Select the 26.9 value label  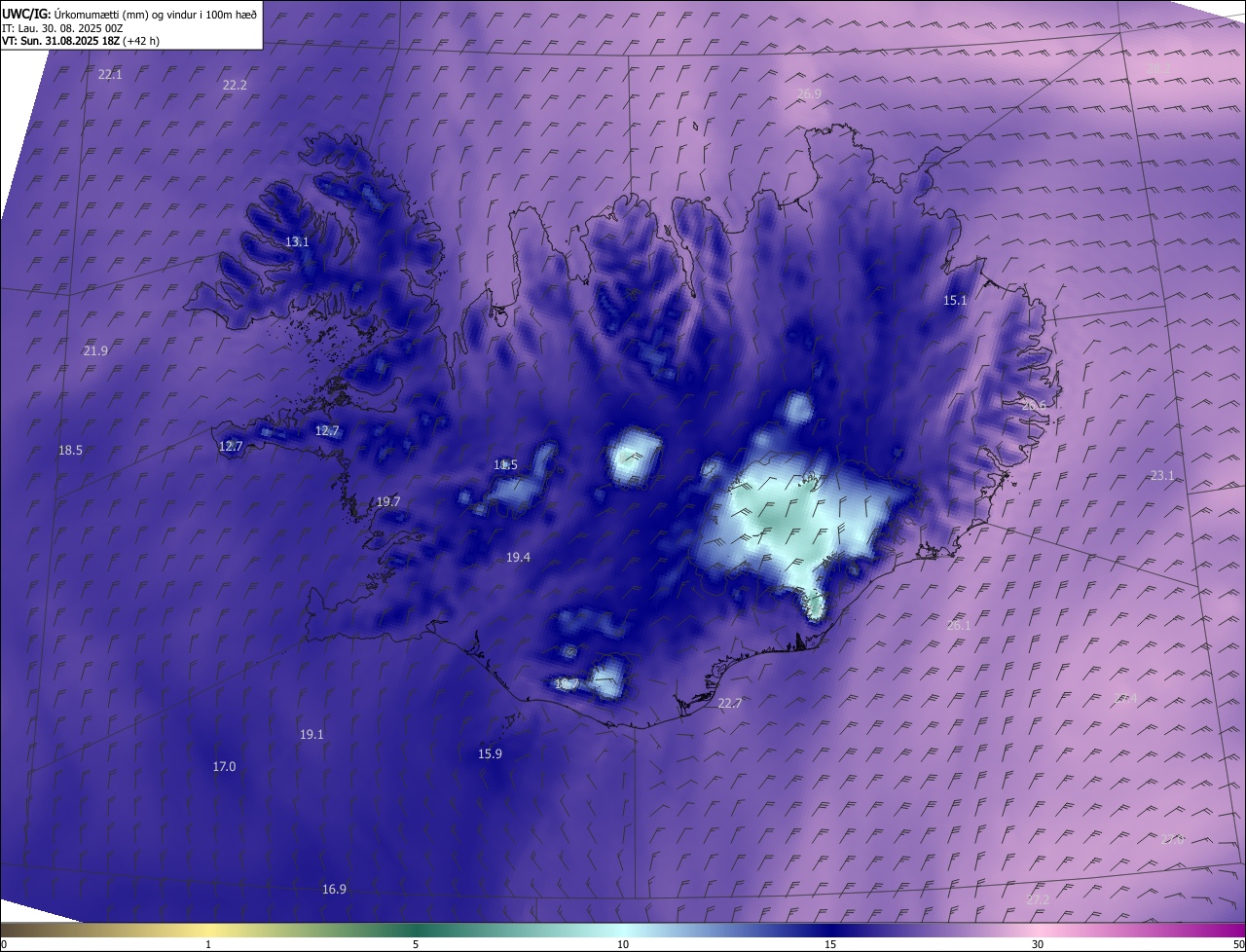pyautogui.click(x=809, y=93)
